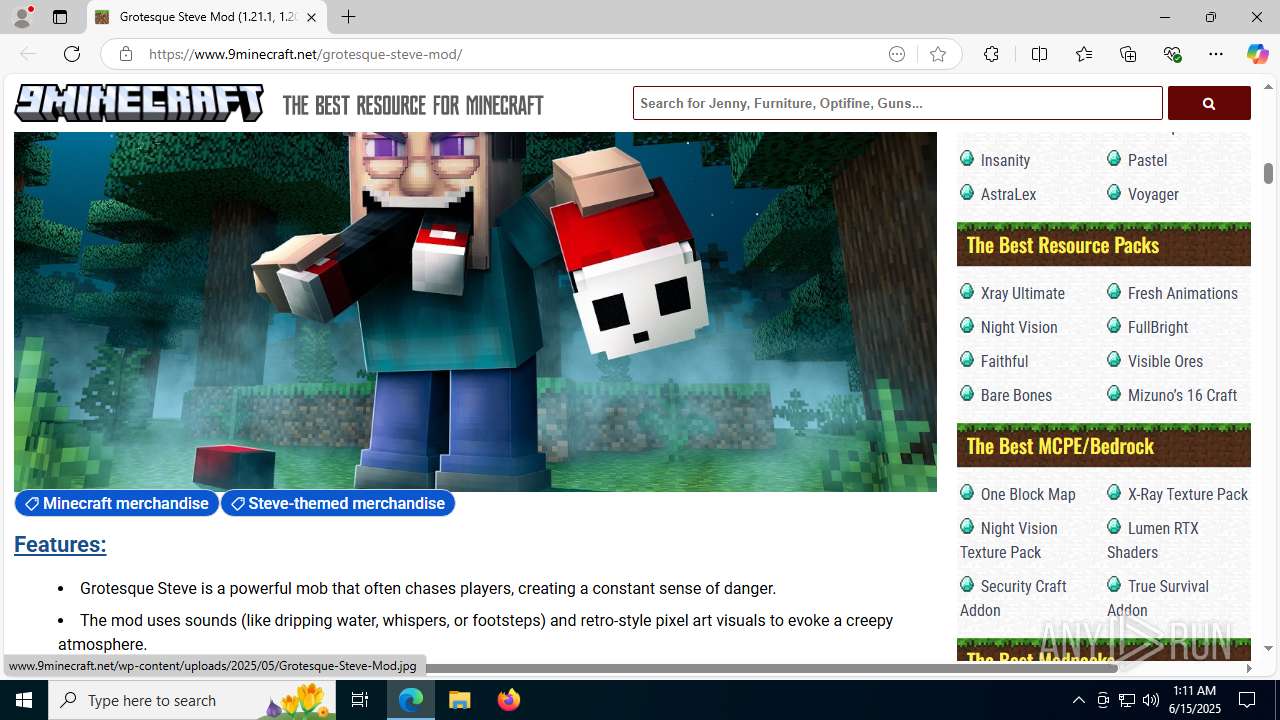This screenshot has height=720, width=1280.
Task: Click the vertical page scrollbar thumb
Action: coord(1268,173)
